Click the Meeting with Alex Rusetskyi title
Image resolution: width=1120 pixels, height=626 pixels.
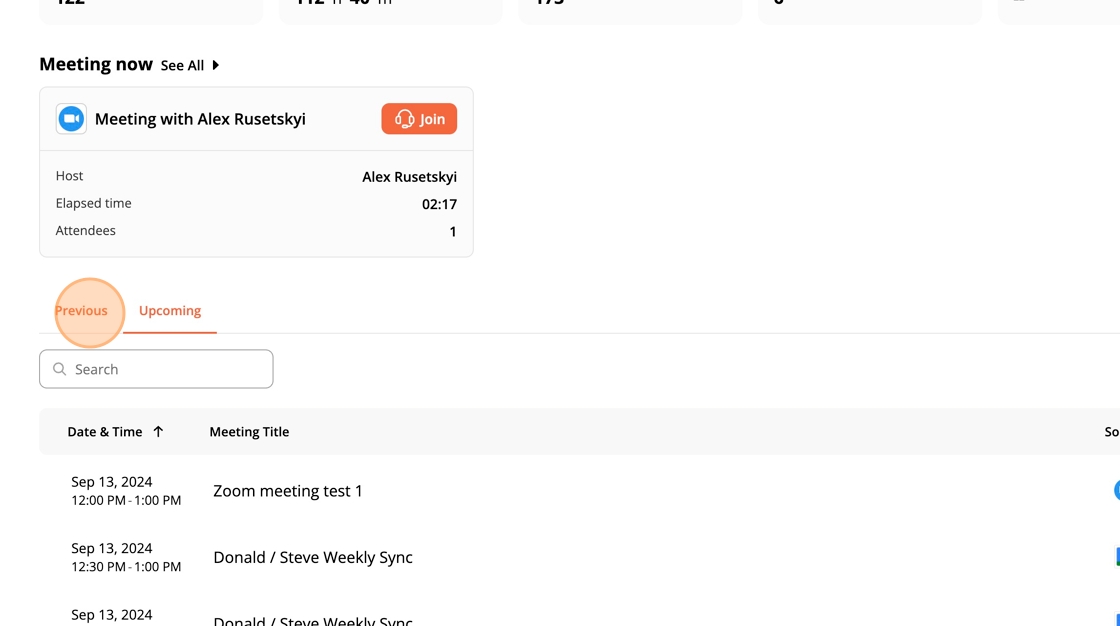pos(200,119)
